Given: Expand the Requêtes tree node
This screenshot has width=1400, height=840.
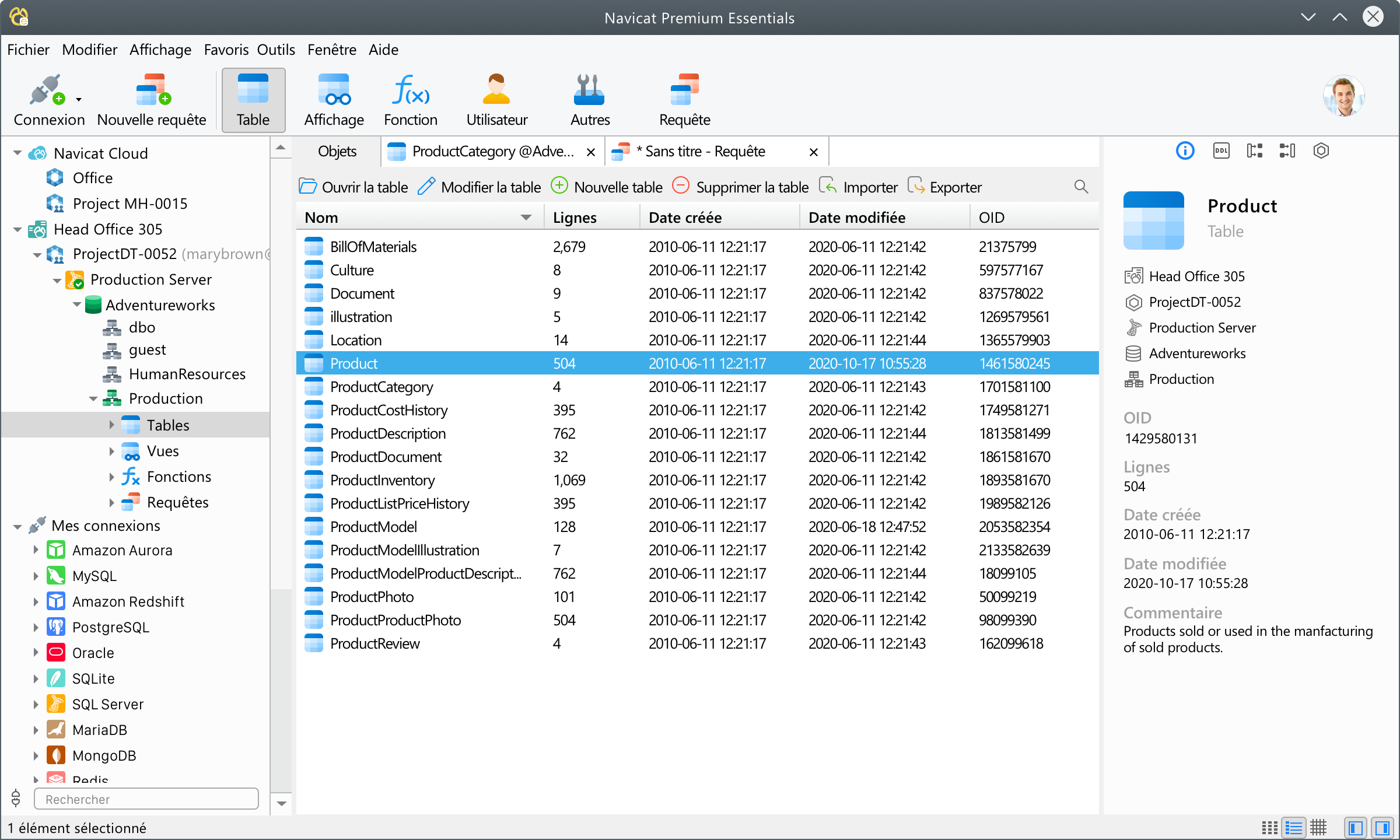Looking at the screenshot, I should click(111, 502).
